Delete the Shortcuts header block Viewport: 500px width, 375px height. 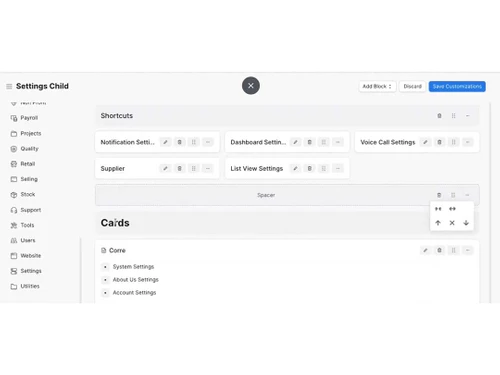pyautogui.click(x=439, y=116)
